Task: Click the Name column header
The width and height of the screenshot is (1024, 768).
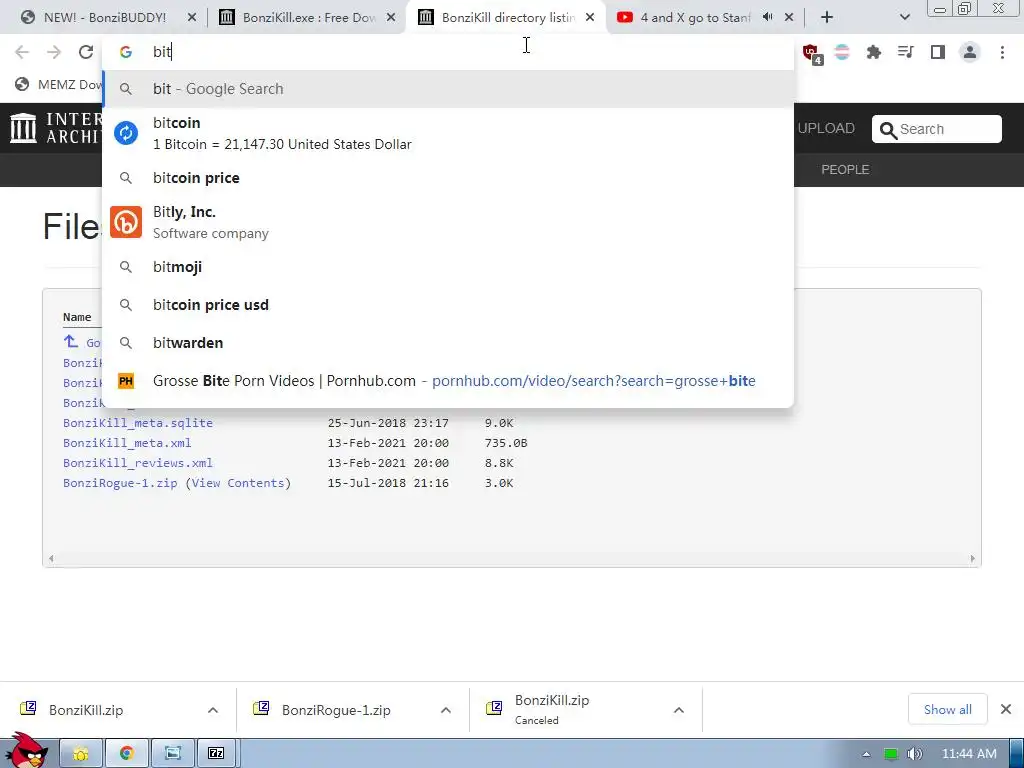Action: coord(77,317)
